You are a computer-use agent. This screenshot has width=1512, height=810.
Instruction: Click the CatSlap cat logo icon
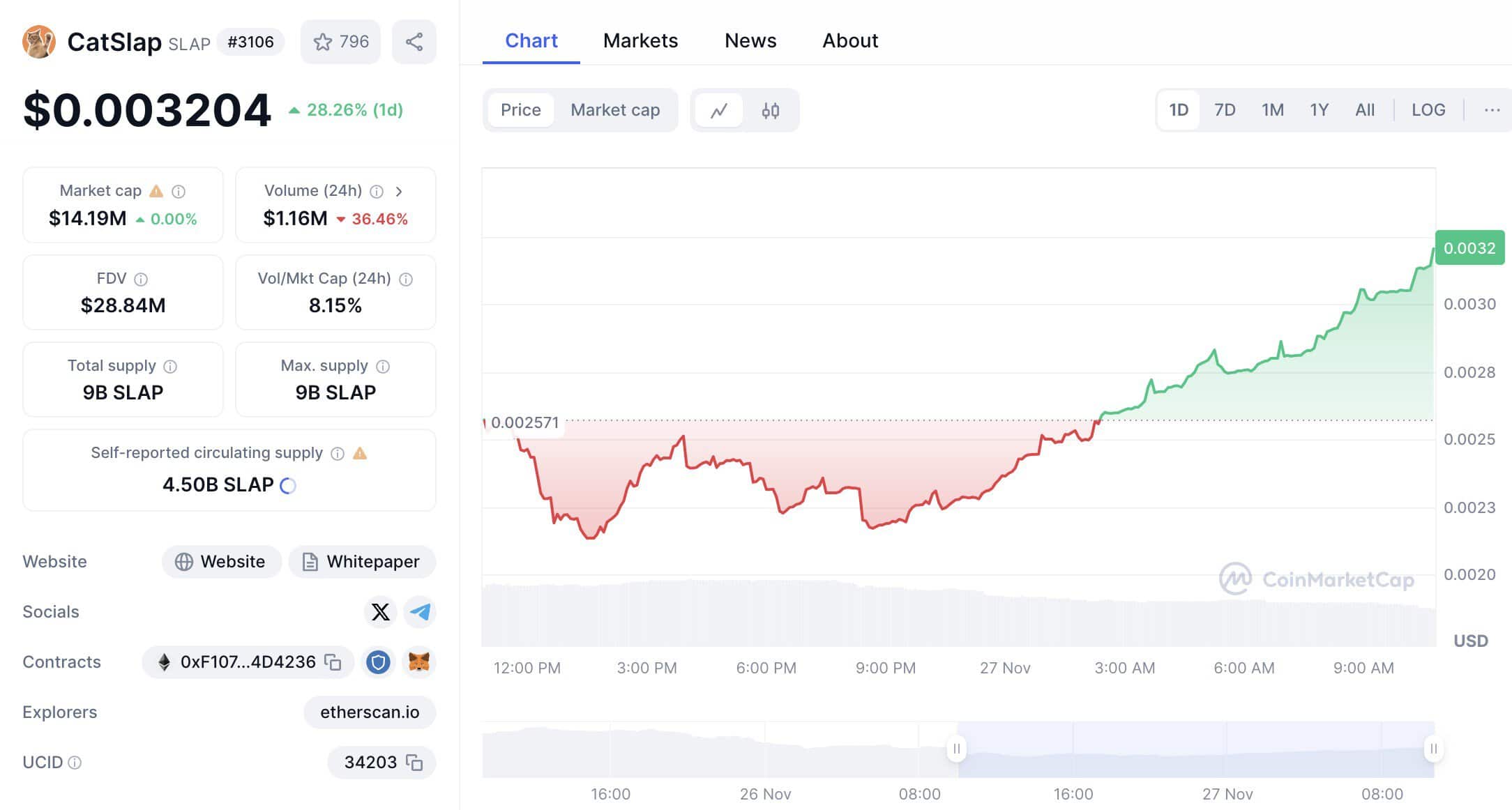pos(39,42)
